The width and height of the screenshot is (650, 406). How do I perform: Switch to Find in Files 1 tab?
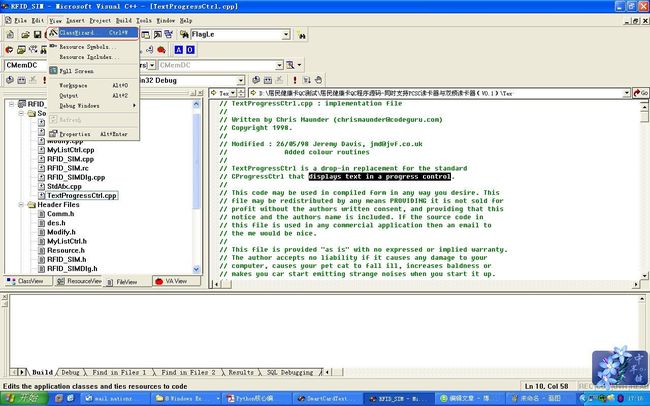119,372
